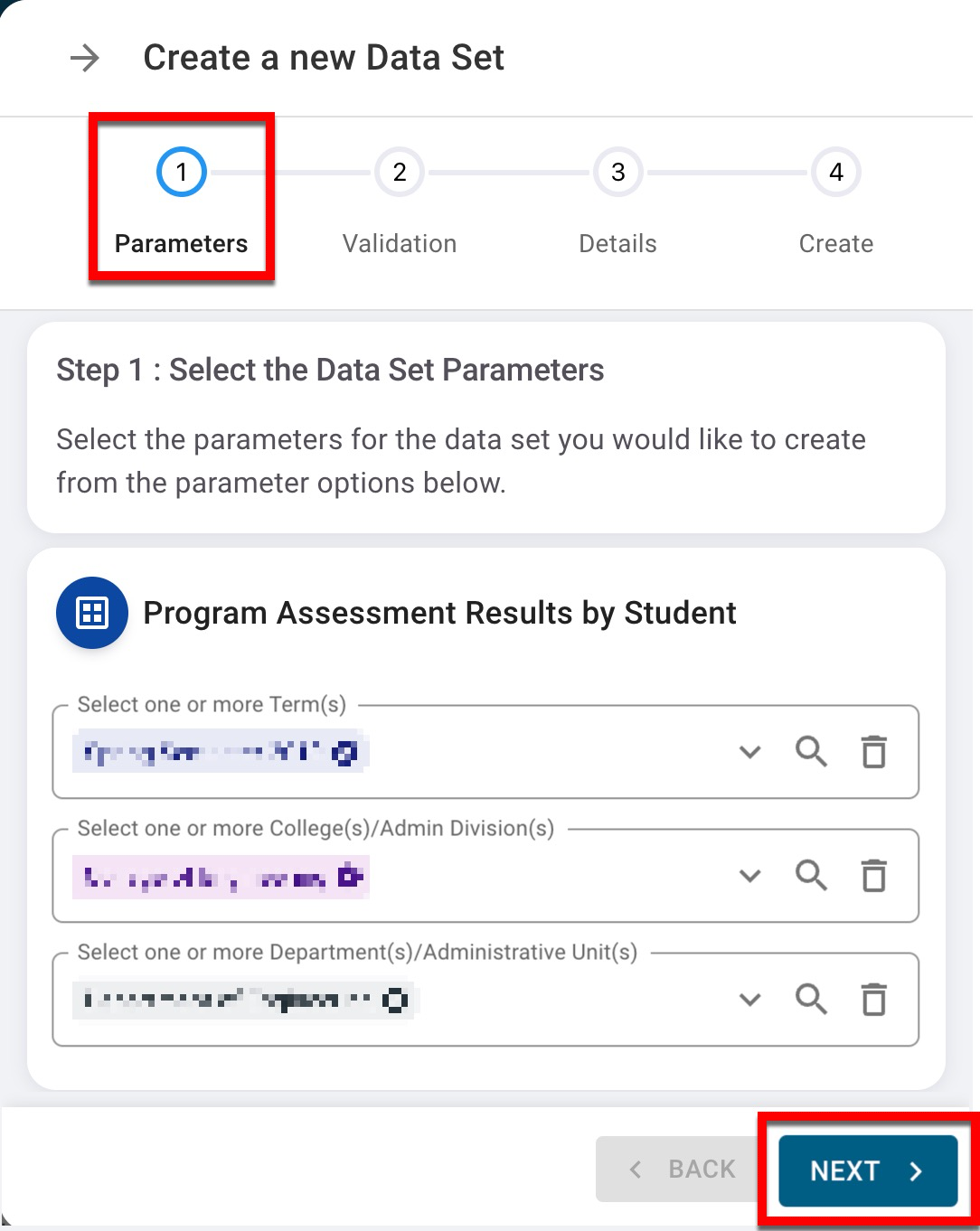Clear the Term(s) field with trash icon
Screen dimensions: 980x1231
coord(873,751)
